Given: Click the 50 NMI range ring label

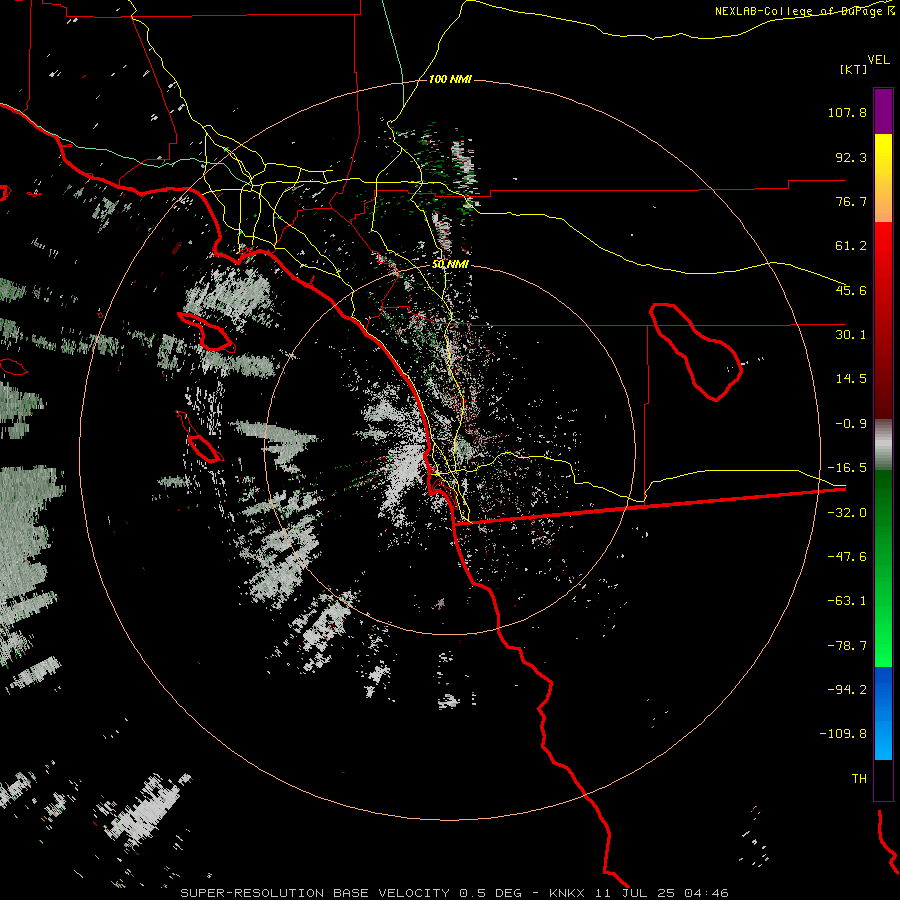Looking at the screenshot, I should 450,264.
